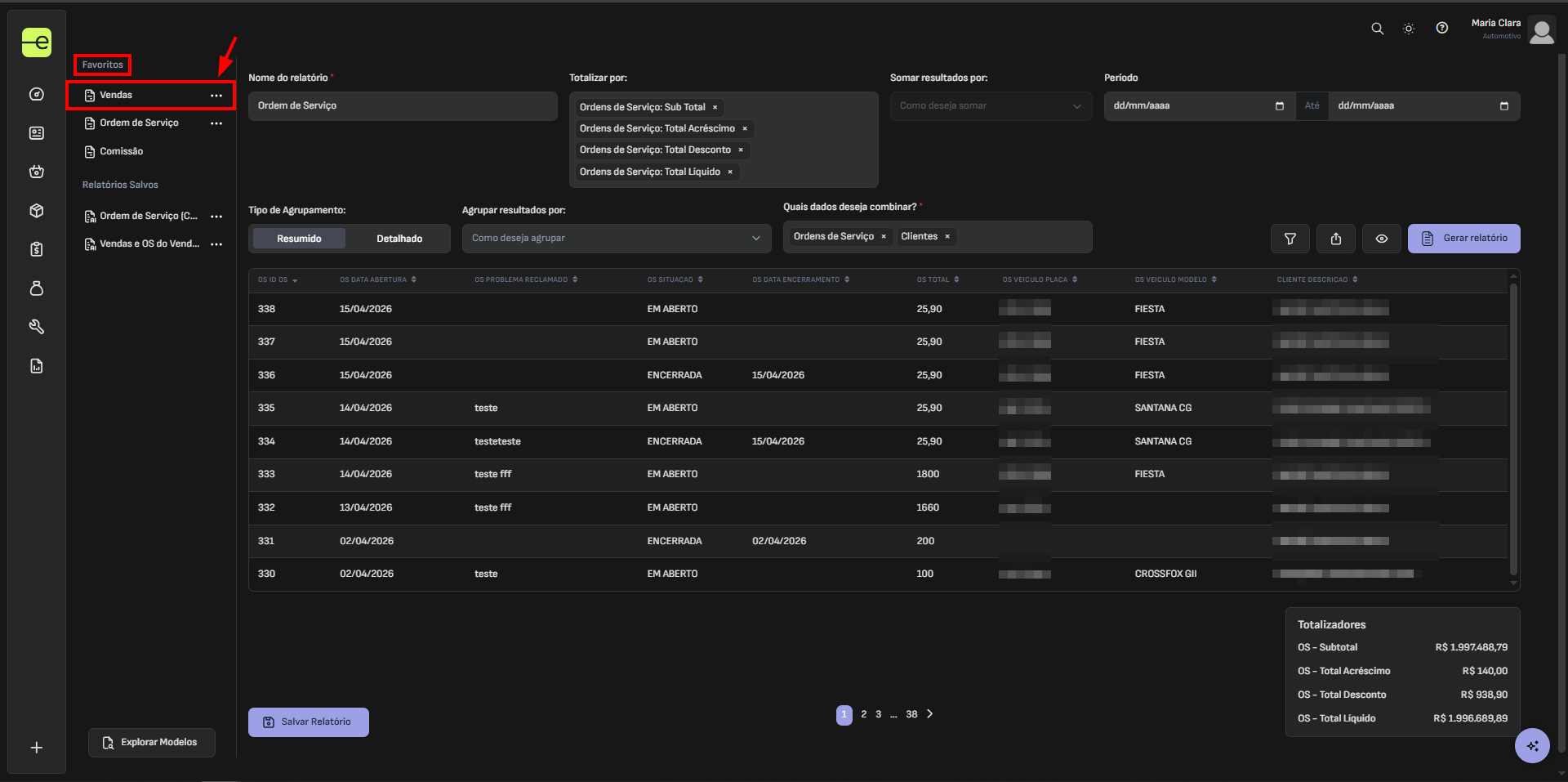The height and width of the screenshot is (782, 1568).
Task: Open the package box sidebar icon
Action: (37, 211)
